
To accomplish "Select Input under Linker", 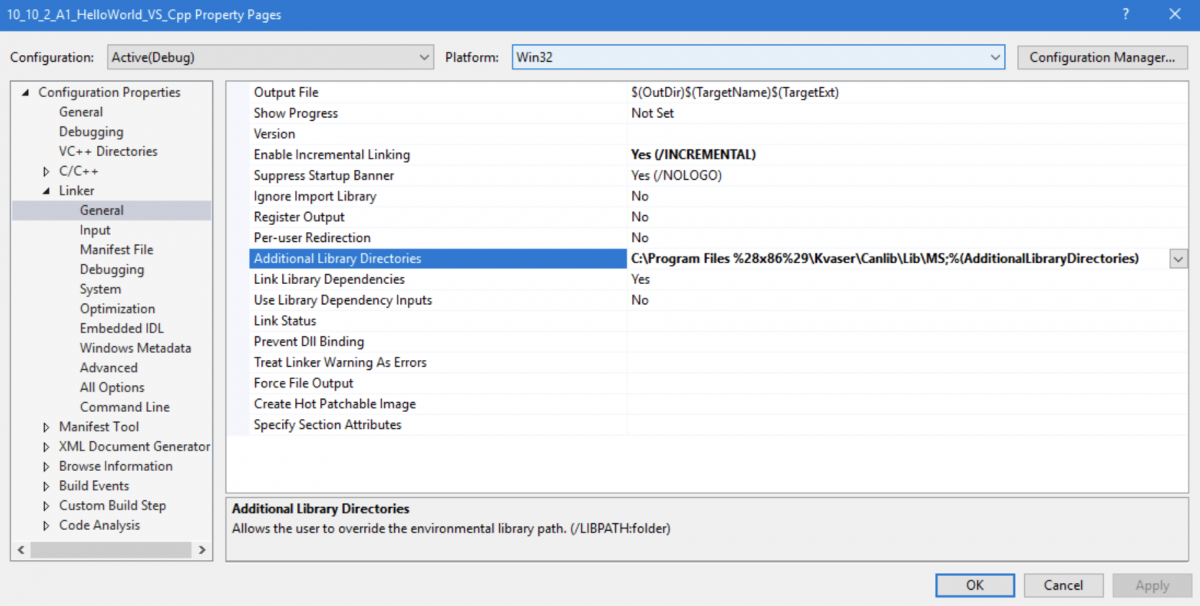I will pyautogui.click(x=94, y=229).
